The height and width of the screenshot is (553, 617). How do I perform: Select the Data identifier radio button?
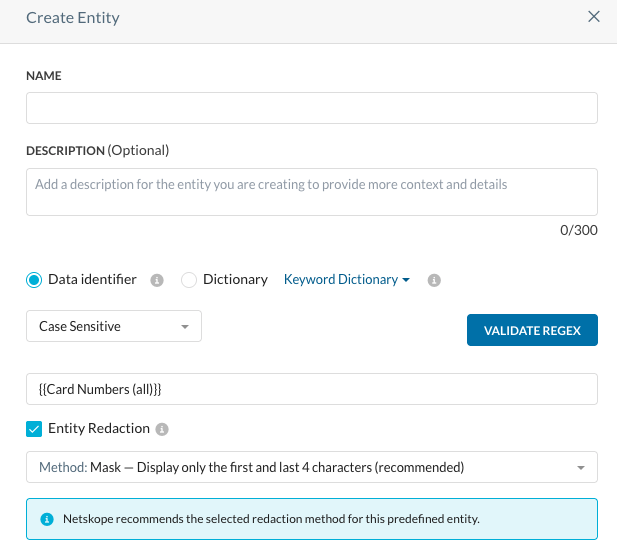click(34, 280)
